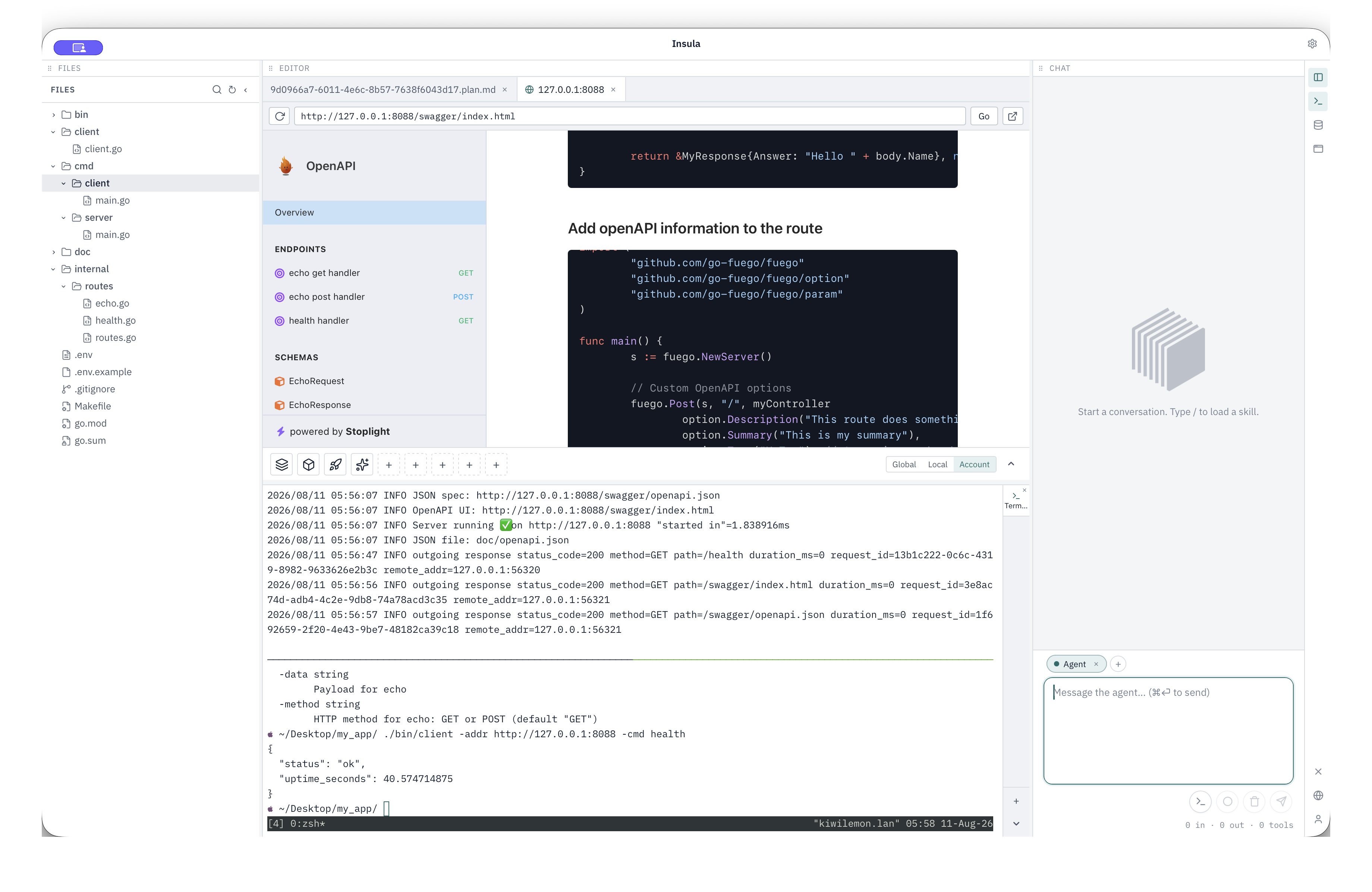Toggle side panel layout icon

point(1318,77)
